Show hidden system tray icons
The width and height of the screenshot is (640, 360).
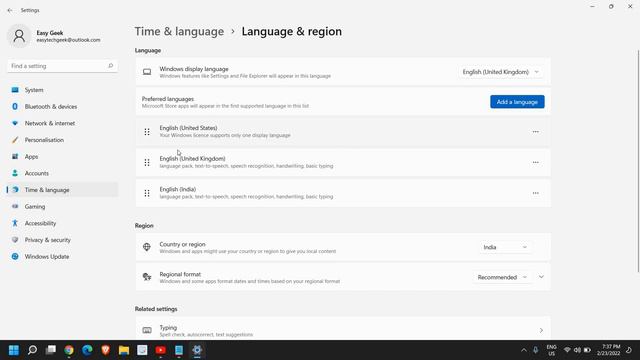pyautogui.click(x=524, y=350)
